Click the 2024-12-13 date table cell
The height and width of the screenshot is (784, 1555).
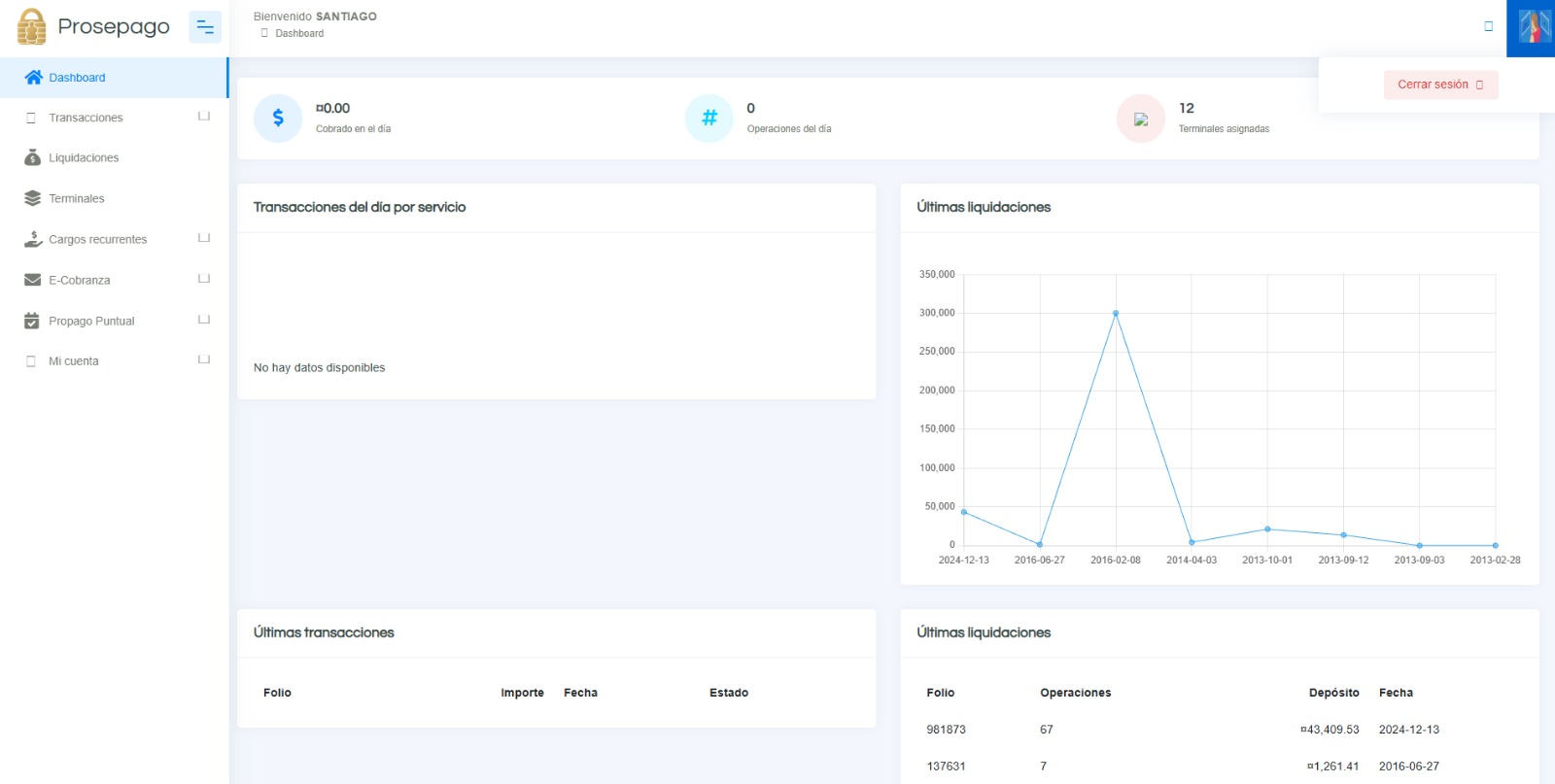click(x=1408, y=730)
